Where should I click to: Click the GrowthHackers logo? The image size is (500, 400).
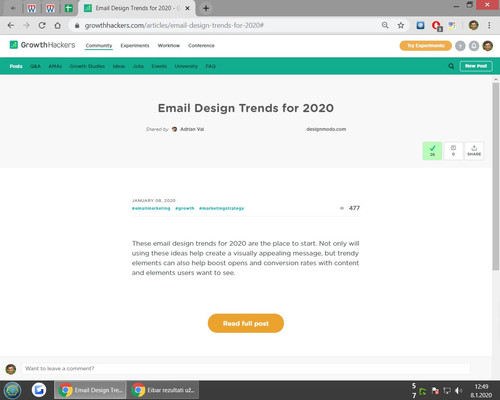(x=42, y=45)
